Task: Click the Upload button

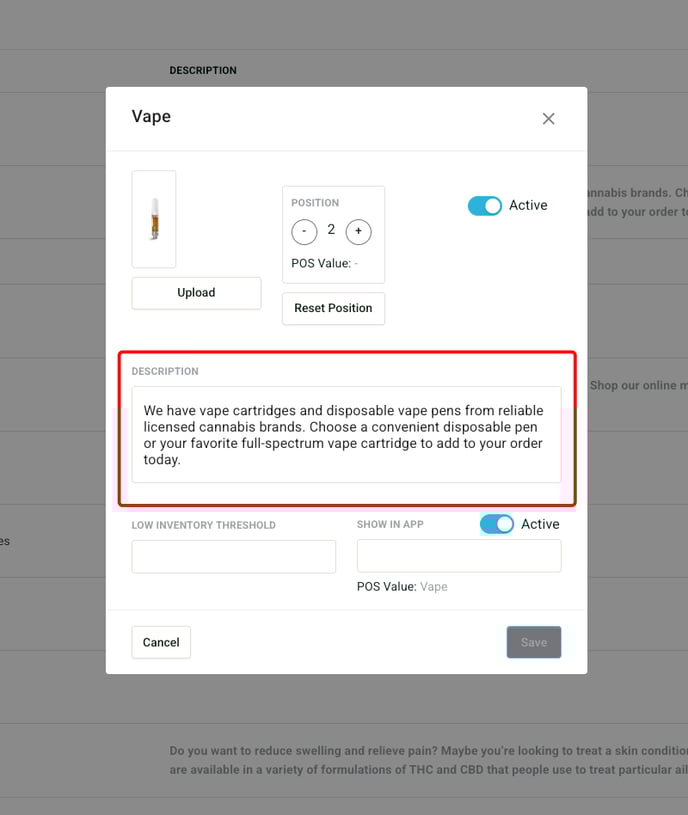Action: 196,293
